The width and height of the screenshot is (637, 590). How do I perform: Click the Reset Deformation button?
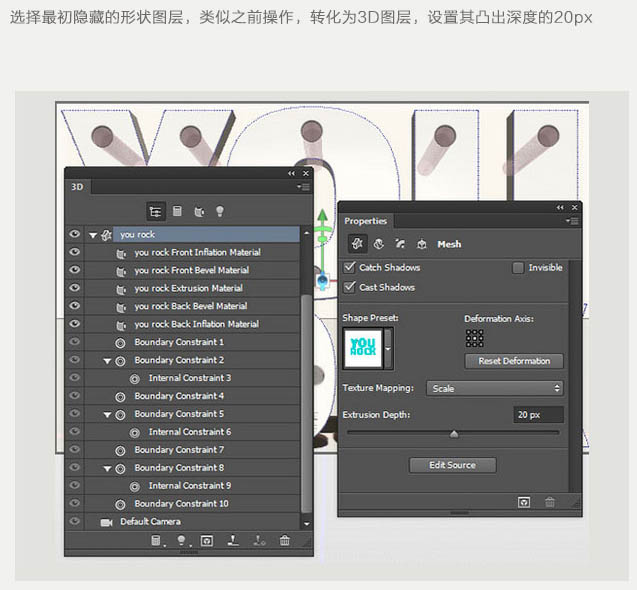click(514, 361)
